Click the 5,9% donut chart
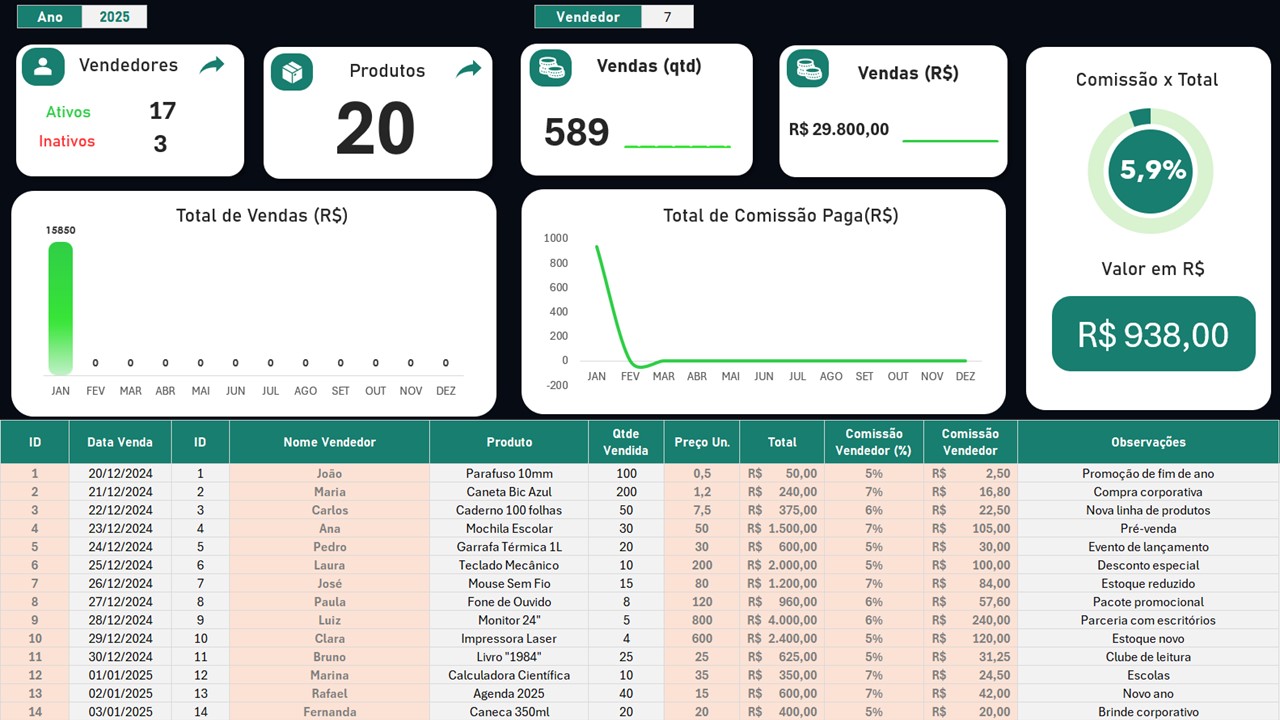 [1150, 171]
